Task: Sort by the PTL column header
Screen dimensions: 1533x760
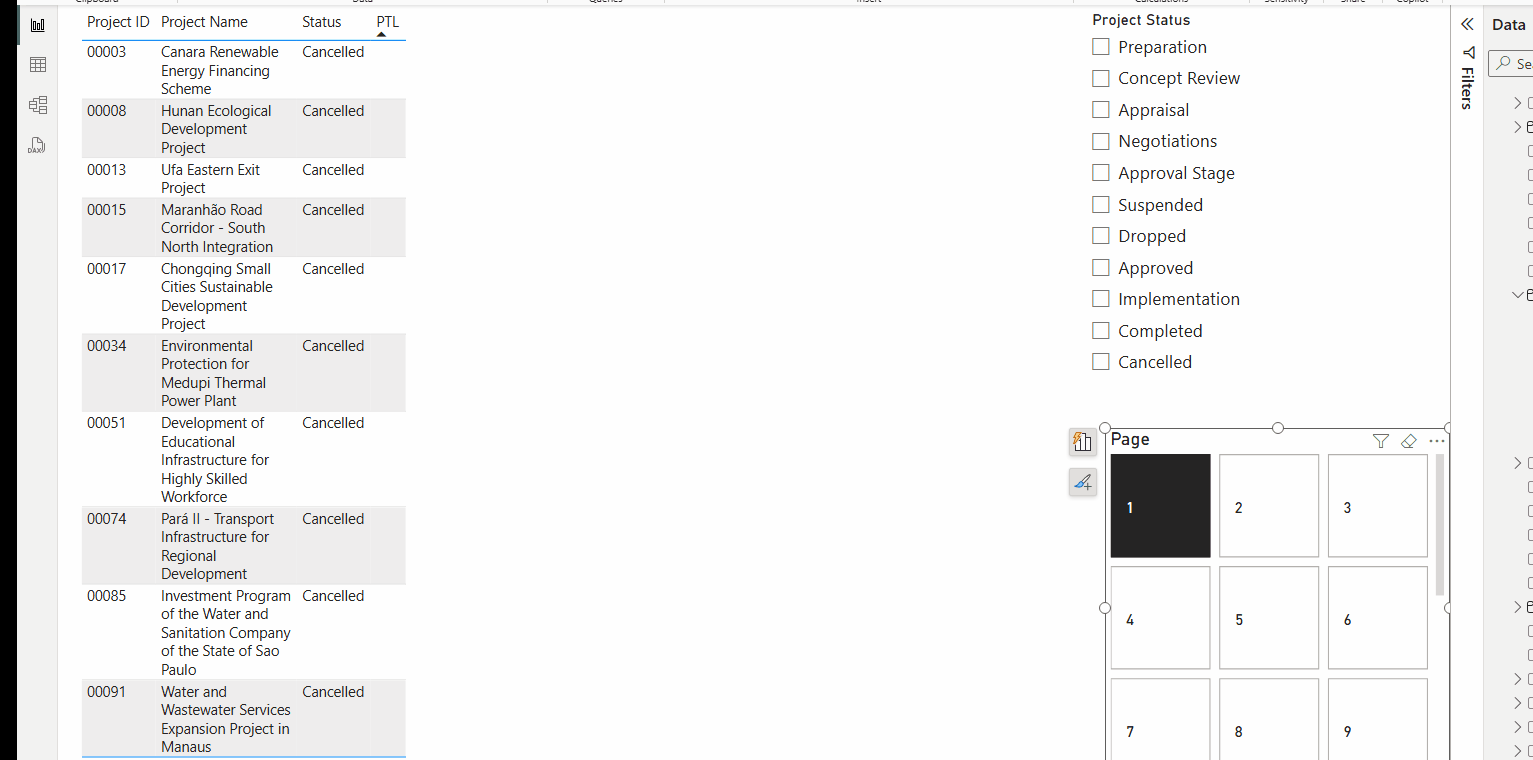Action: click(x=386, y=21)
